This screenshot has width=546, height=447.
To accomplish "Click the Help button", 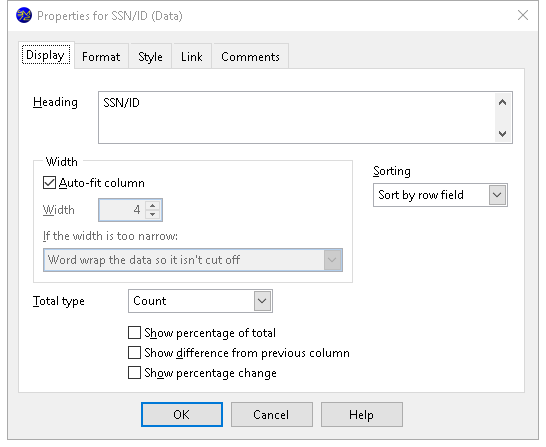I will (361, 415).
